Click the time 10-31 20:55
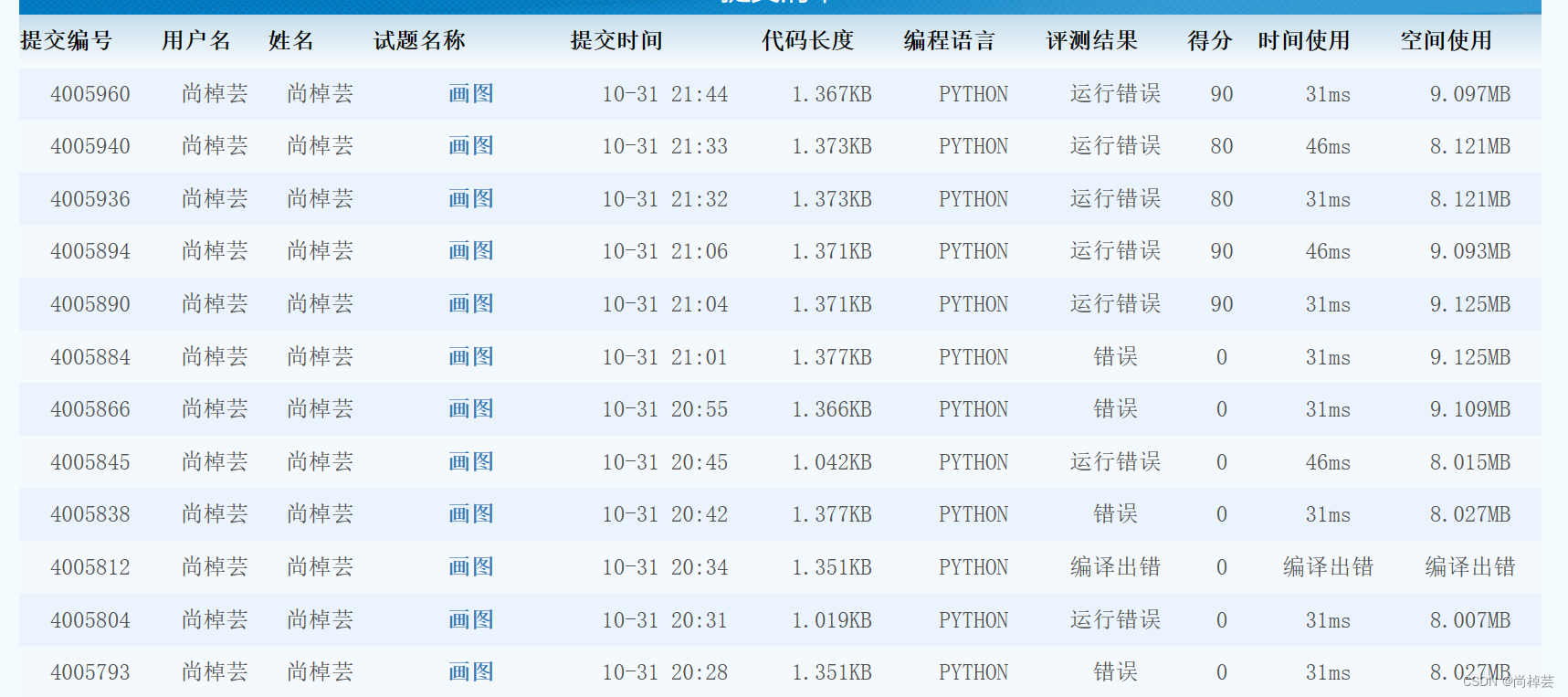The width and height of the screenshot is (1568, 697). (665, 409)
